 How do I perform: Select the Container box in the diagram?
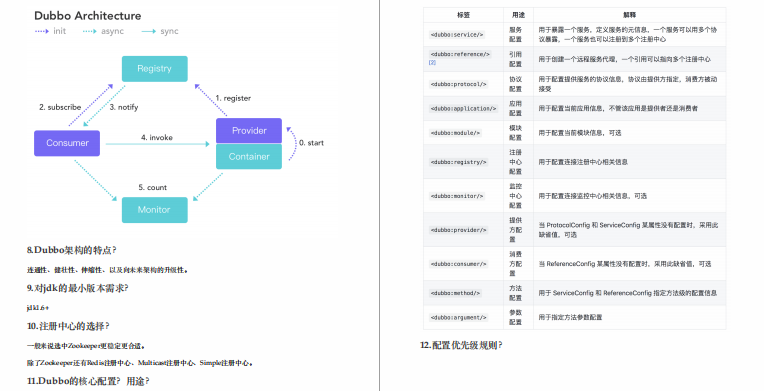click(x=249, y=156)
